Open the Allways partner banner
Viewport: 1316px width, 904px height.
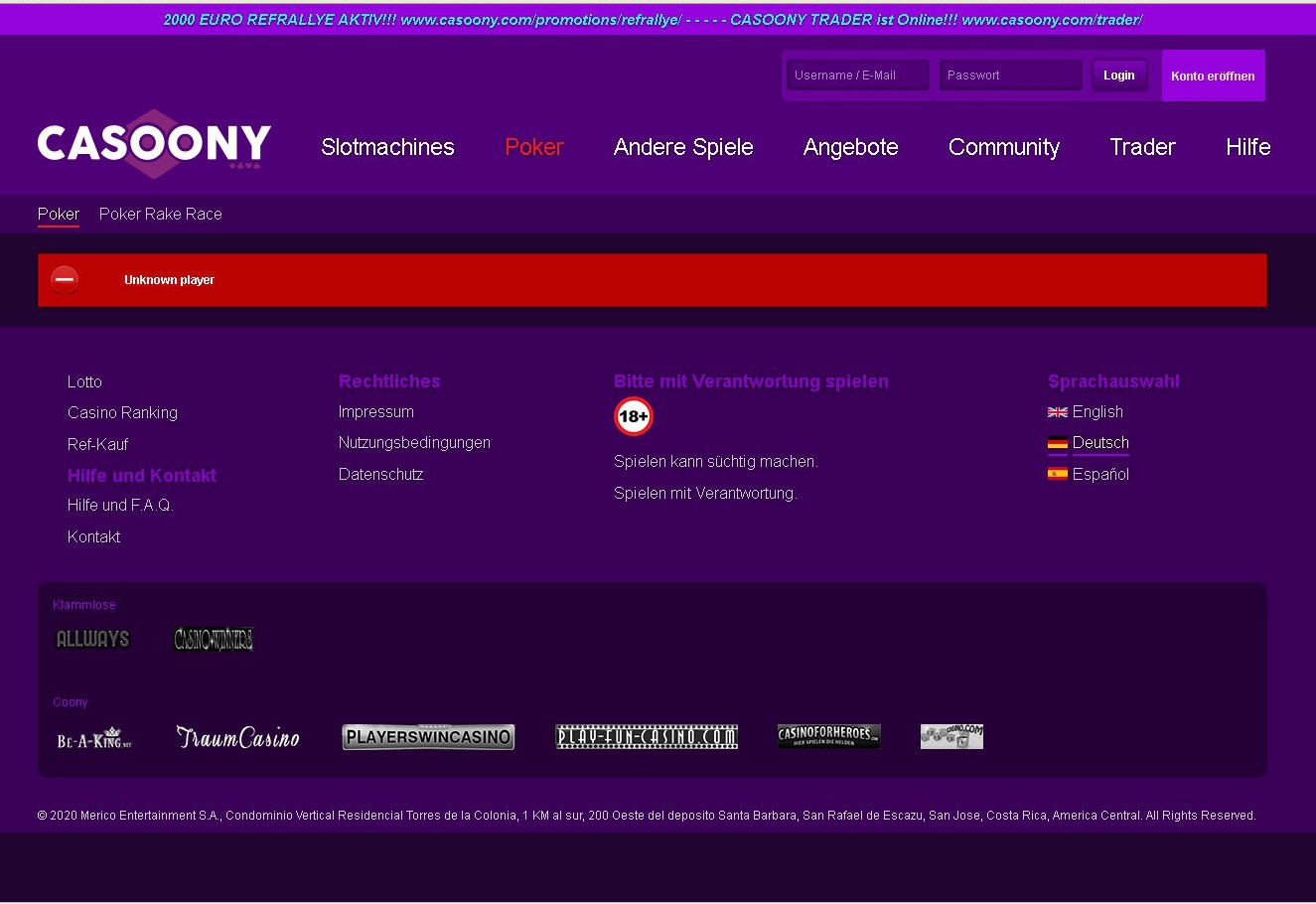(x=93, y=639)
